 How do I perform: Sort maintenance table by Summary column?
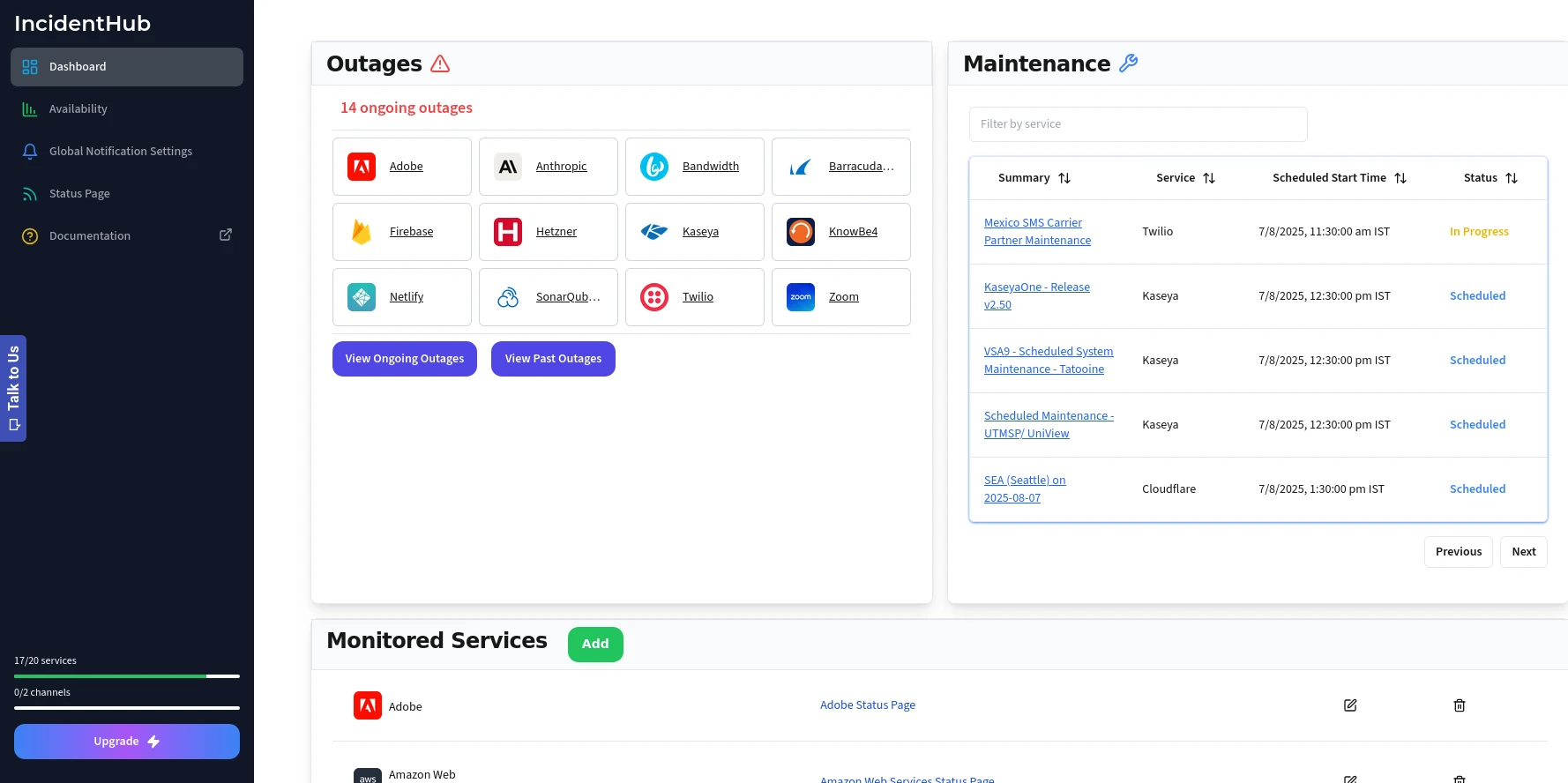click(1064, 178)
